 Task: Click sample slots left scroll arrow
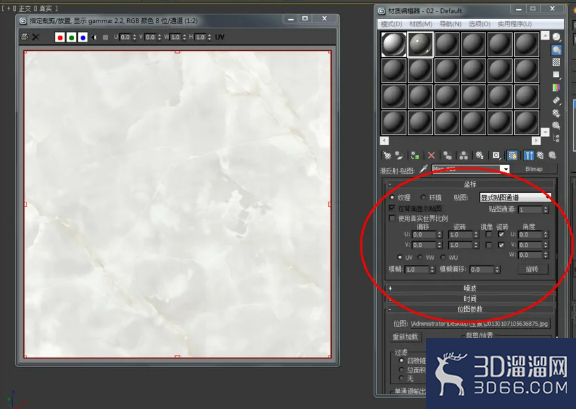[384, 140]
